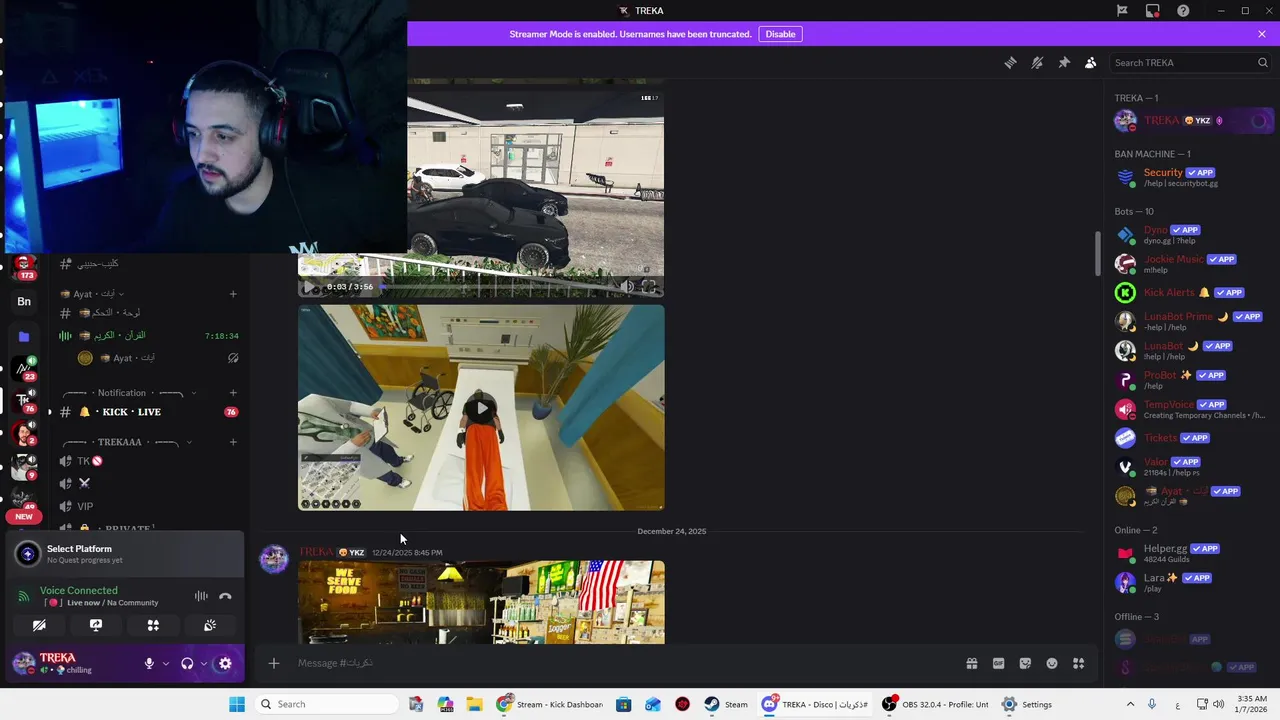Open Windows Start menu
1280x720 pixels.
coord(237,704)
